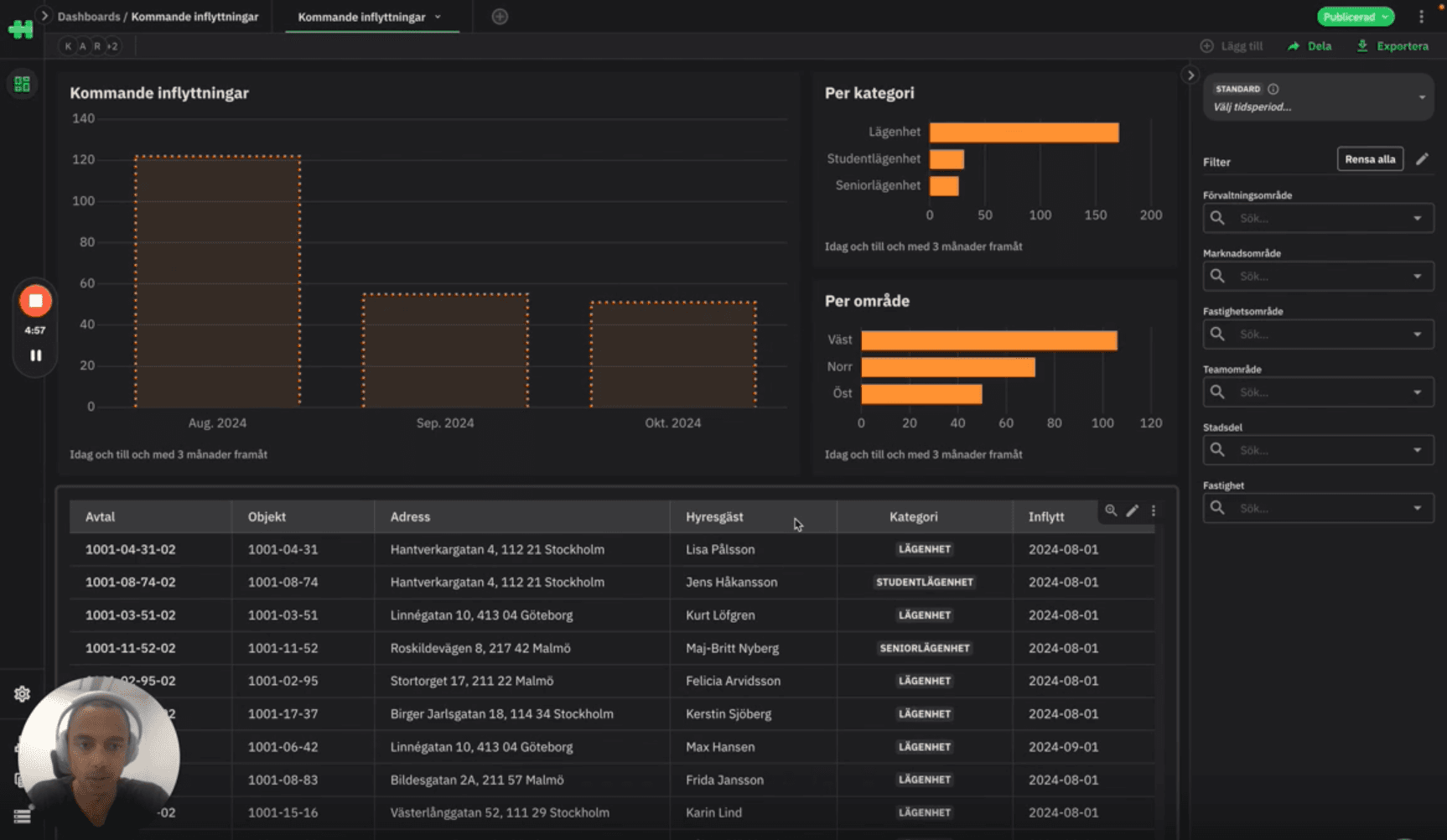Click the Studentlägenhet category bar

point(947,159)
